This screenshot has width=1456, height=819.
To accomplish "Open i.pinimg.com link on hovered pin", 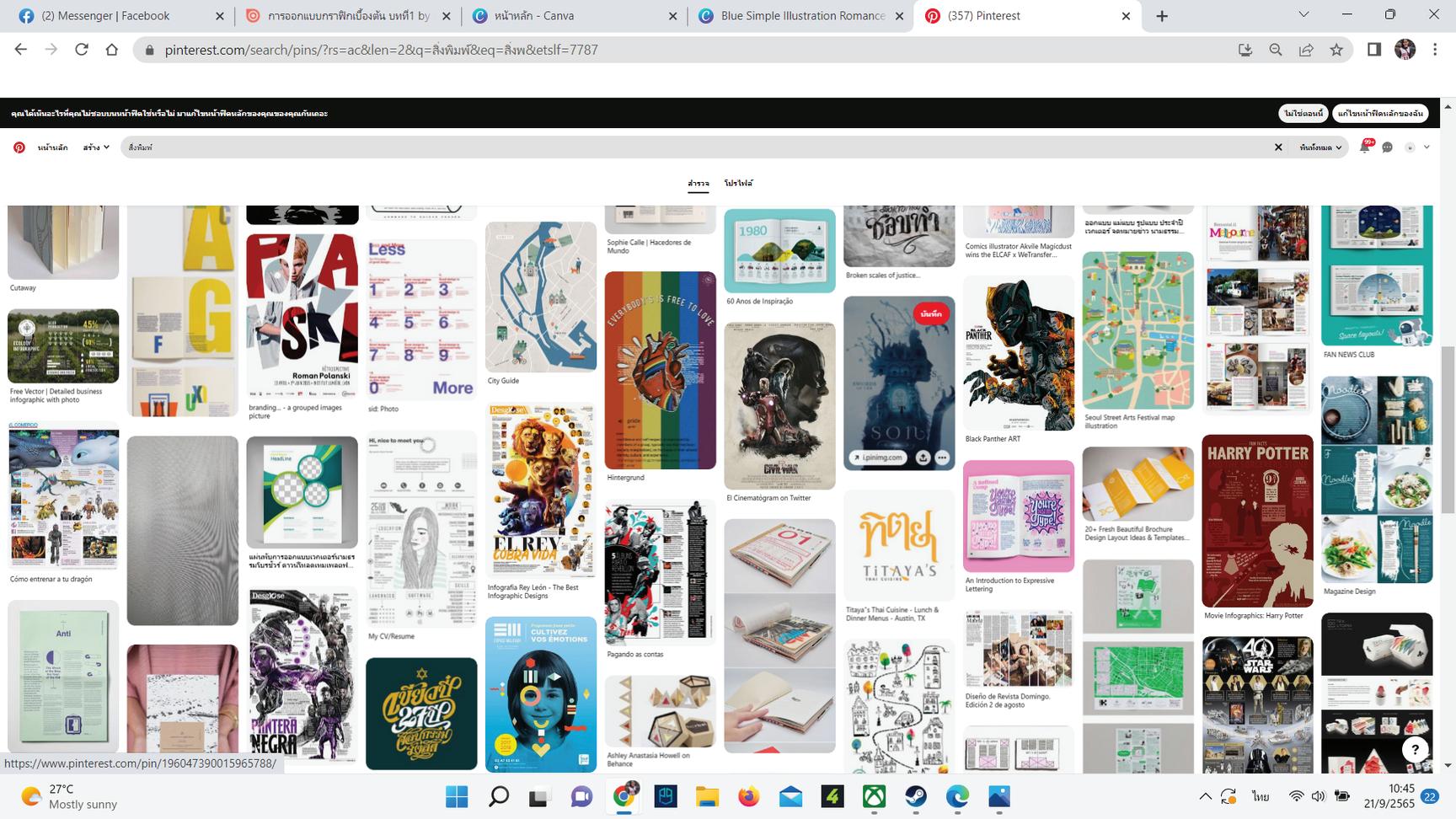I will [877, 458].
